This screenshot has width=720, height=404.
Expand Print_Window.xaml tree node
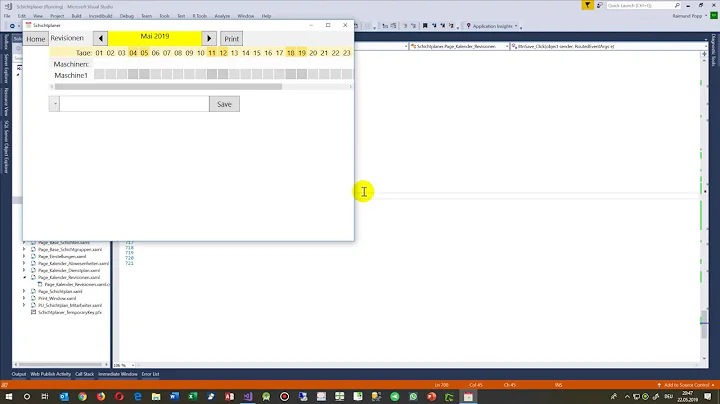click(25, 298)
